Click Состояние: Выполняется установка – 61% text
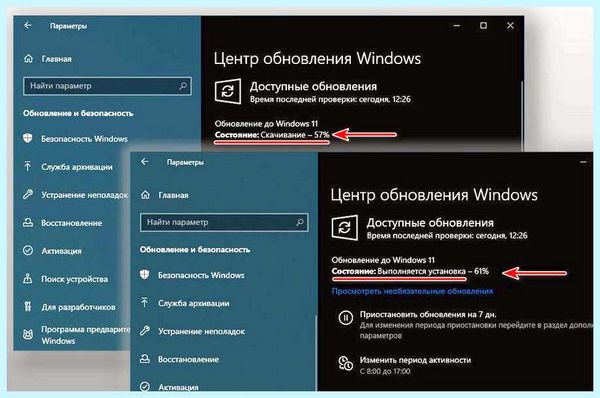Screen dimensions: 600x398 point(410,271)
